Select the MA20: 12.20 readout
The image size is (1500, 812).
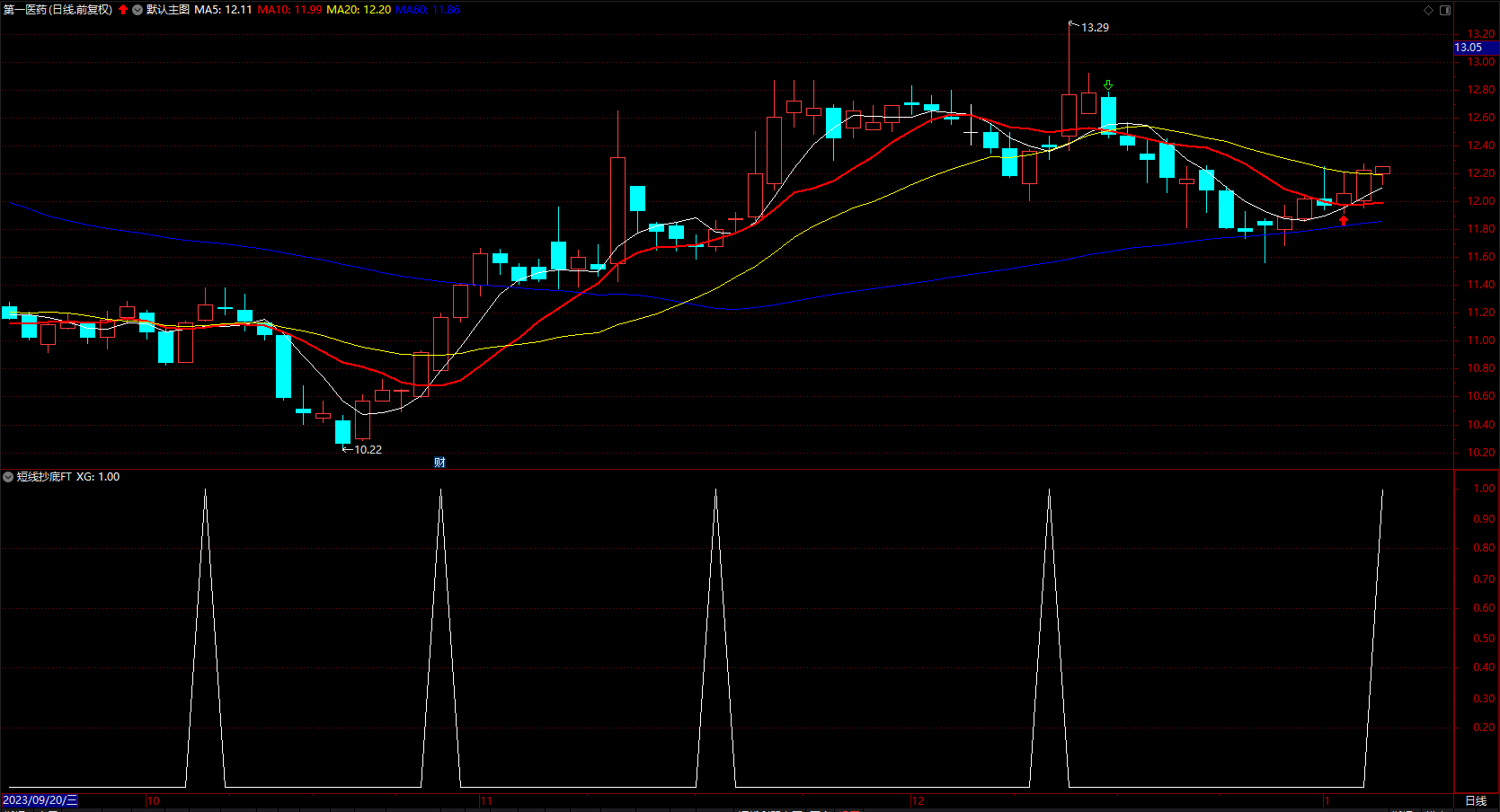pos(359,10)
